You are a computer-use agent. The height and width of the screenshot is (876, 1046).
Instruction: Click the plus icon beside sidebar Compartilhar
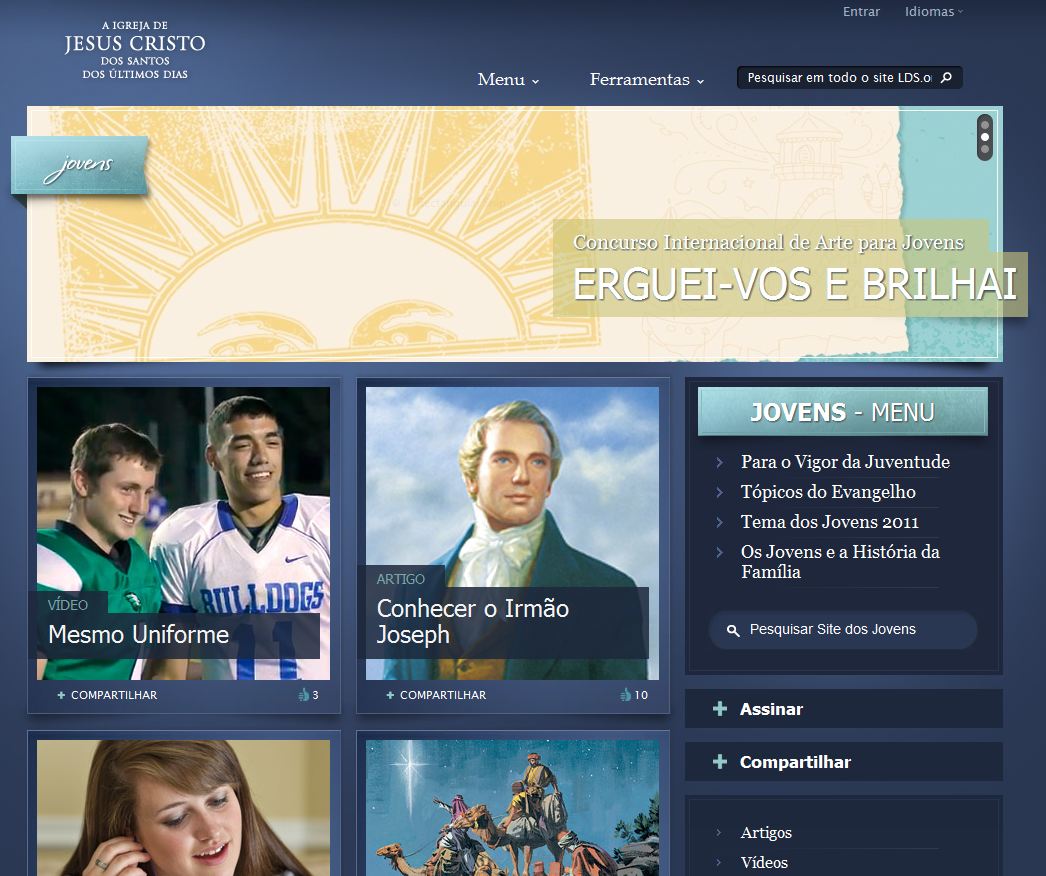coord(719,762)
